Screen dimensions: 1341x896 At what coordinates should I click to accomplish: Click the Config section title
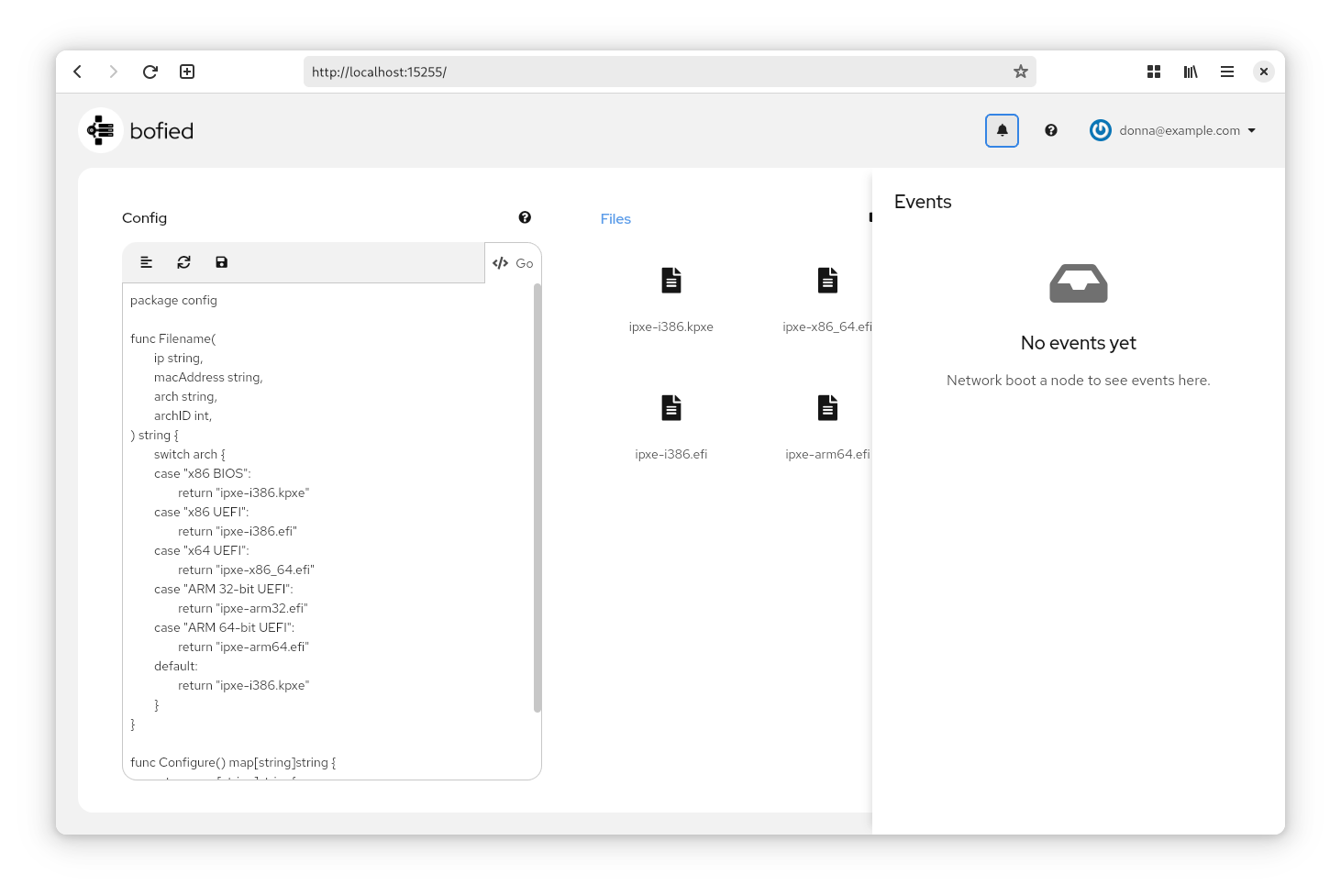145,218
